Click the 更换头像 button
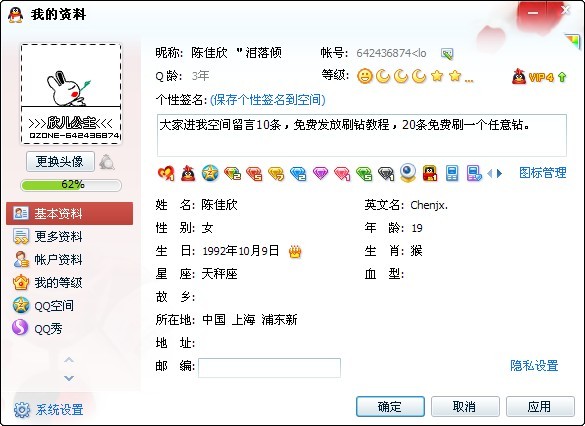Viewport: 585px width, 426px height. click(60, 162)
